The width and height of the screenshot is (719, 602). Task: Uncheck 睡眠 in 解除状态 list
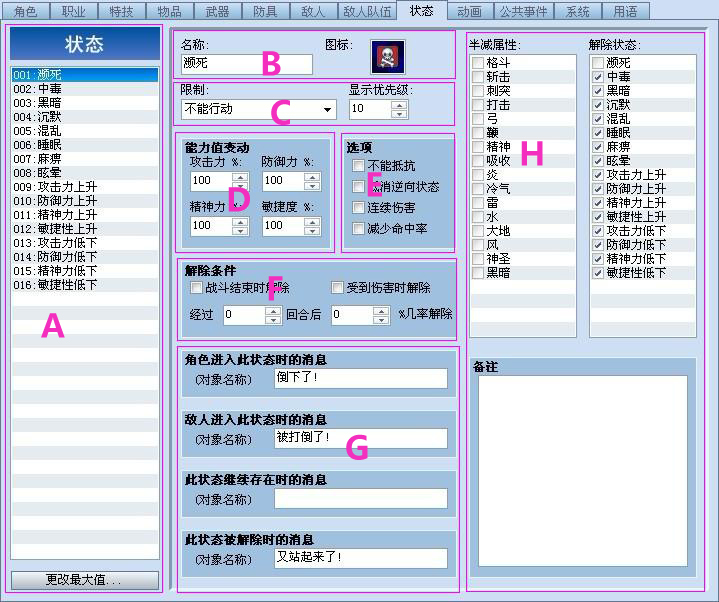pyautogui.click(x=598, y=133)
